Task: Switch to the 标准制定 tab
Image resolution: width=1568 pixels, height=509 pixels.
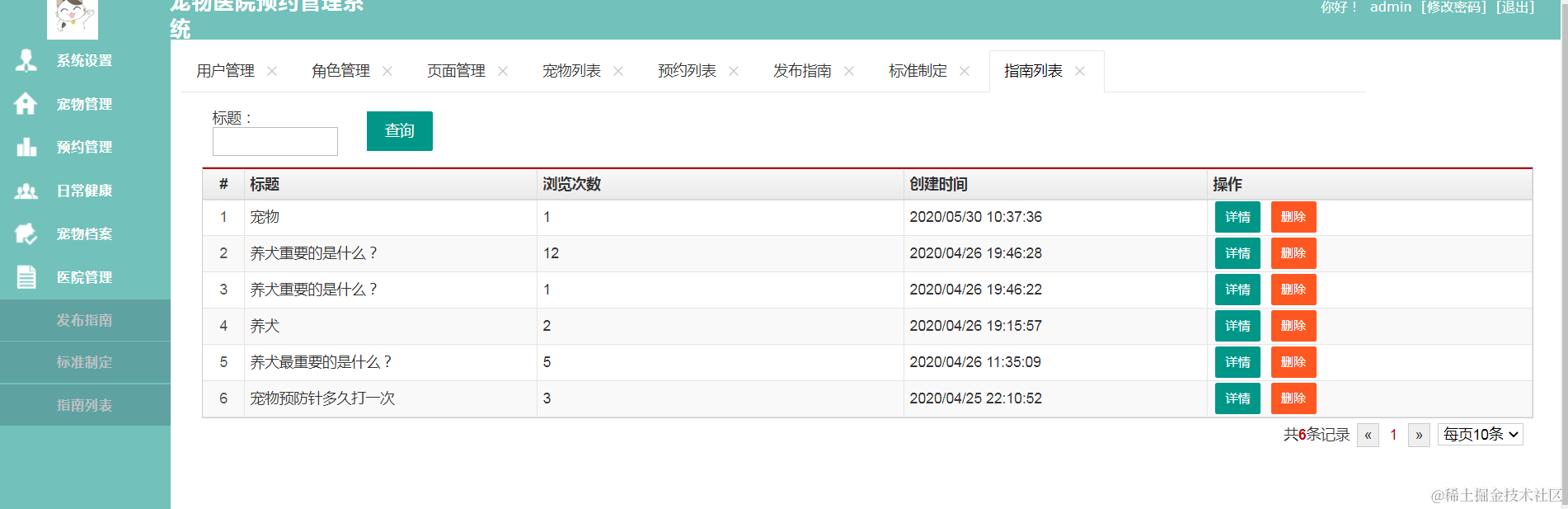Action: click(918, 71)
